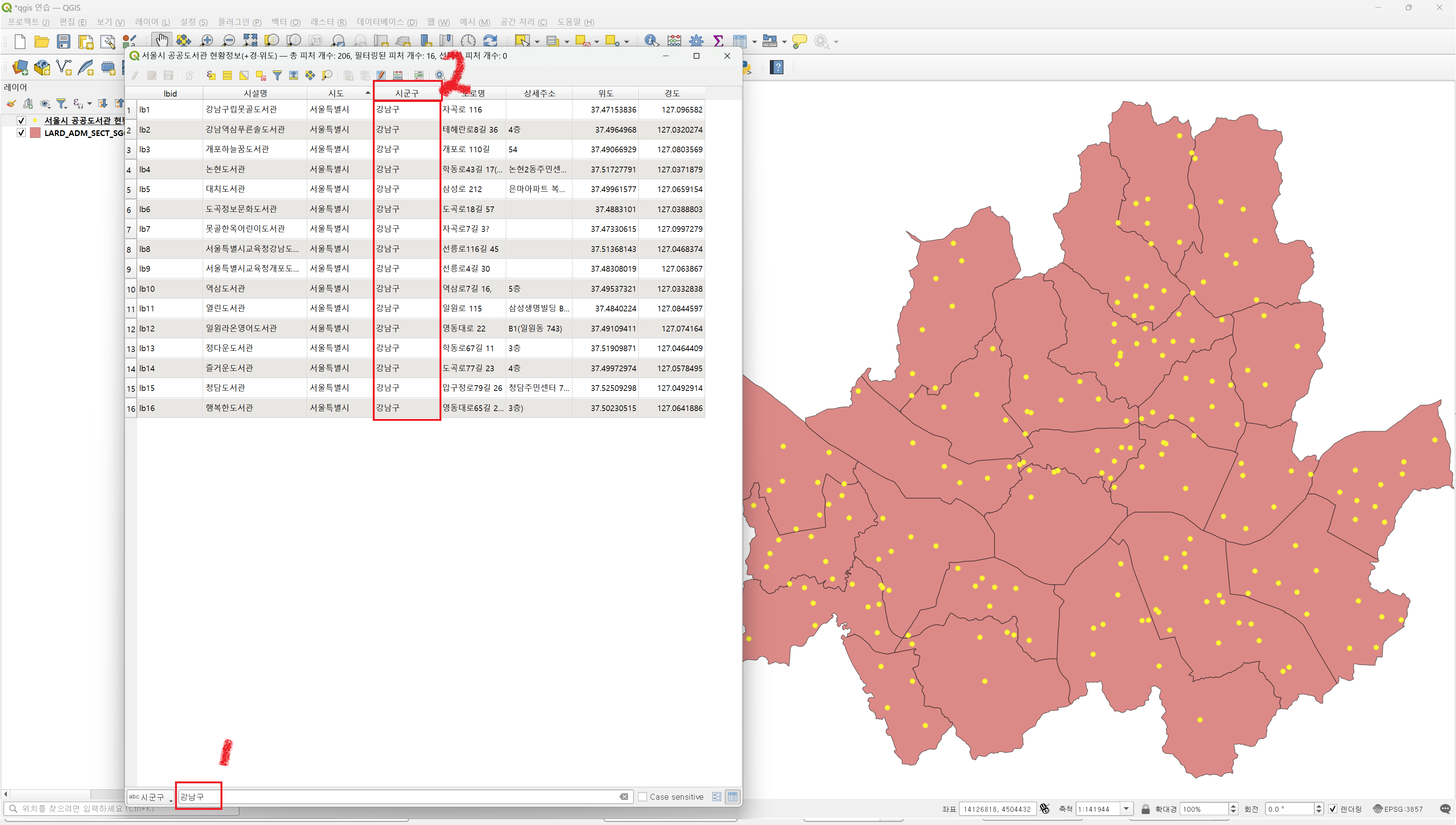Open the 벡터 menu
This screenshot has height=825, width=1456.
(285, 22)
